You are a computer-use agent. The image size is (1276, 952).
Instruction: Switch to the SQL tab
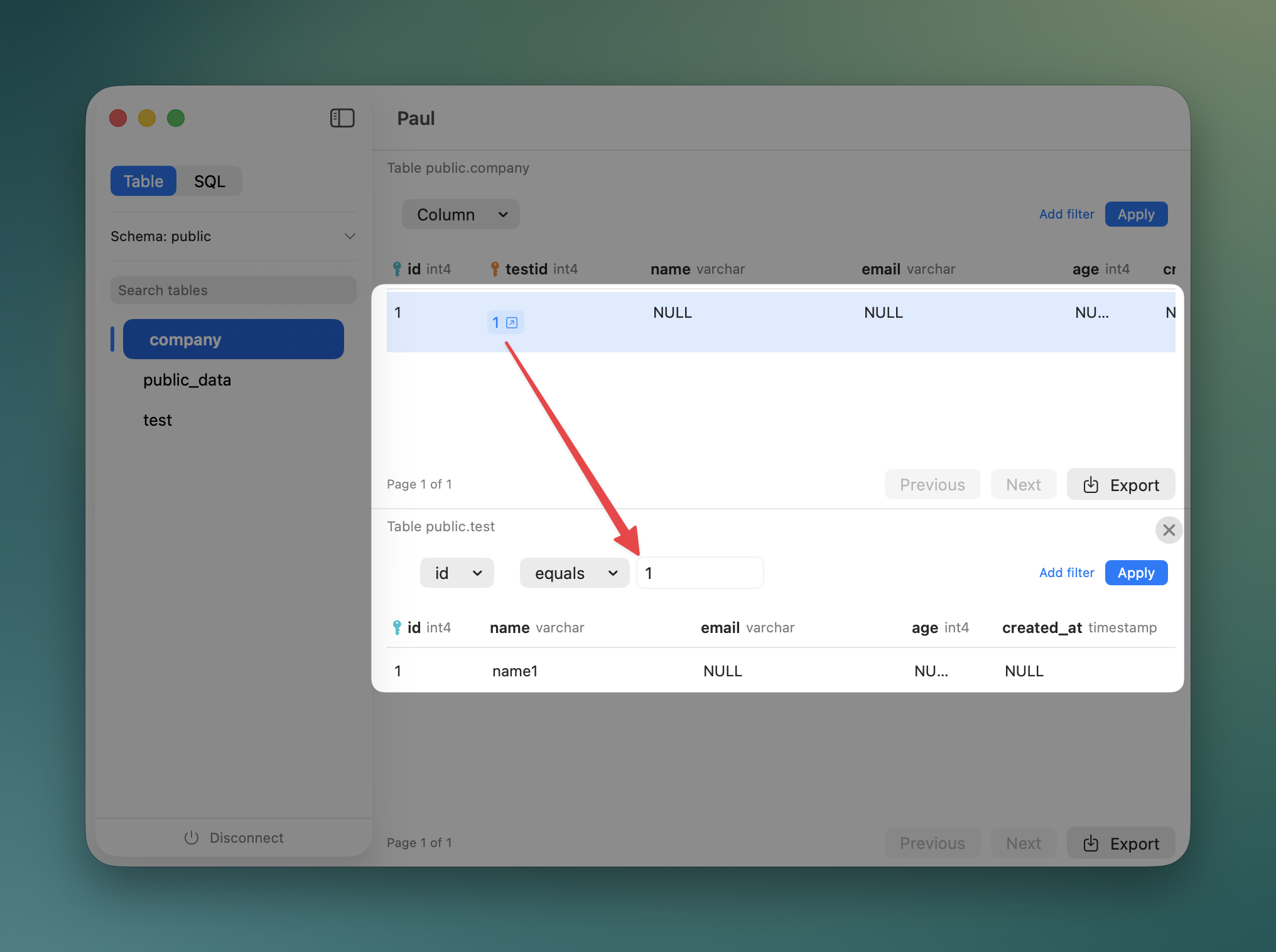point(210,181)
